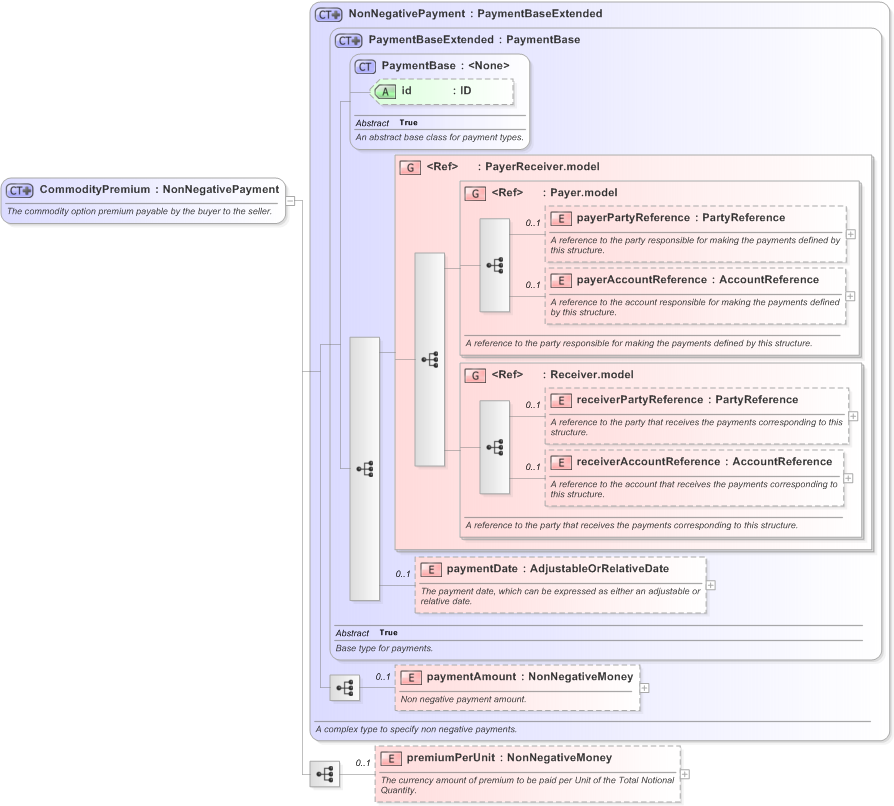
Task: Click 'Abstract True' property under PaymentBase
Action: [387, 123]
